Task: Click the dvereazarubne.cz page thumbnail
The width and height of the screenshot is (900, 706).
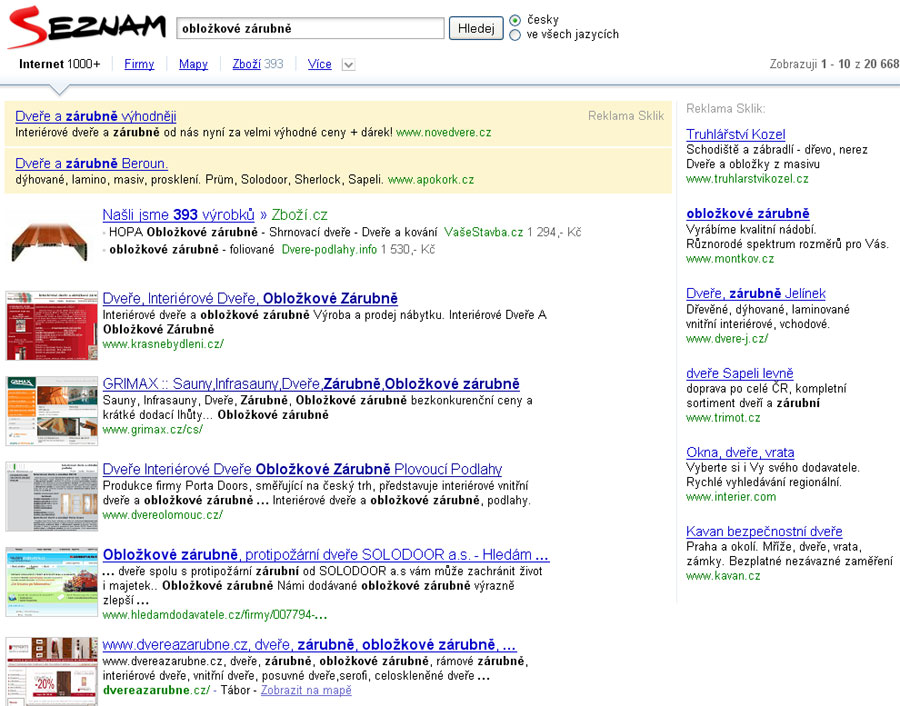Action: 52,671
